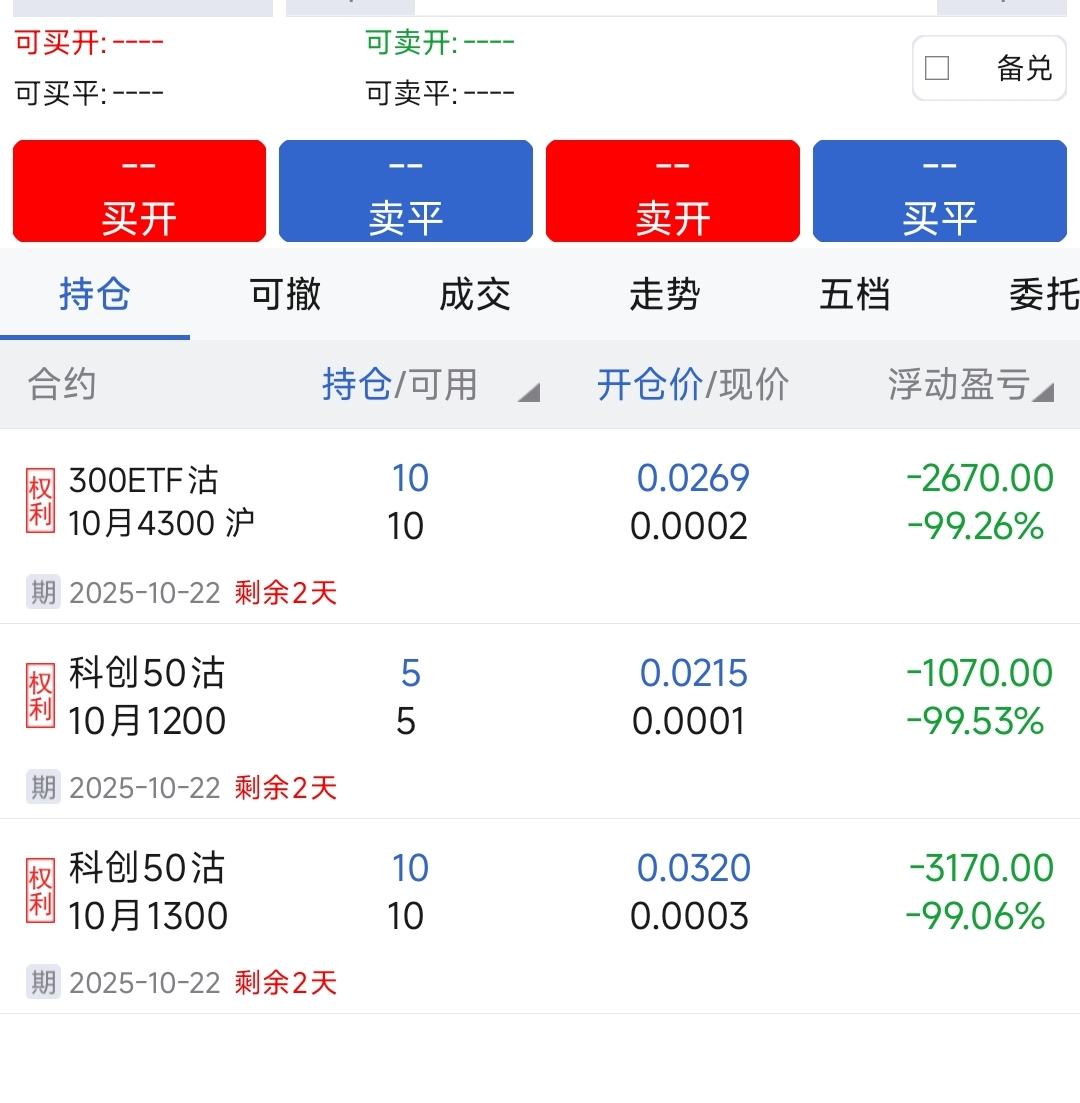The height and width of the screenshot is (1103, 1080).
Task: Click the 权利 badge on 科创50沽 10月1200
Action: [x=40, y=697]
